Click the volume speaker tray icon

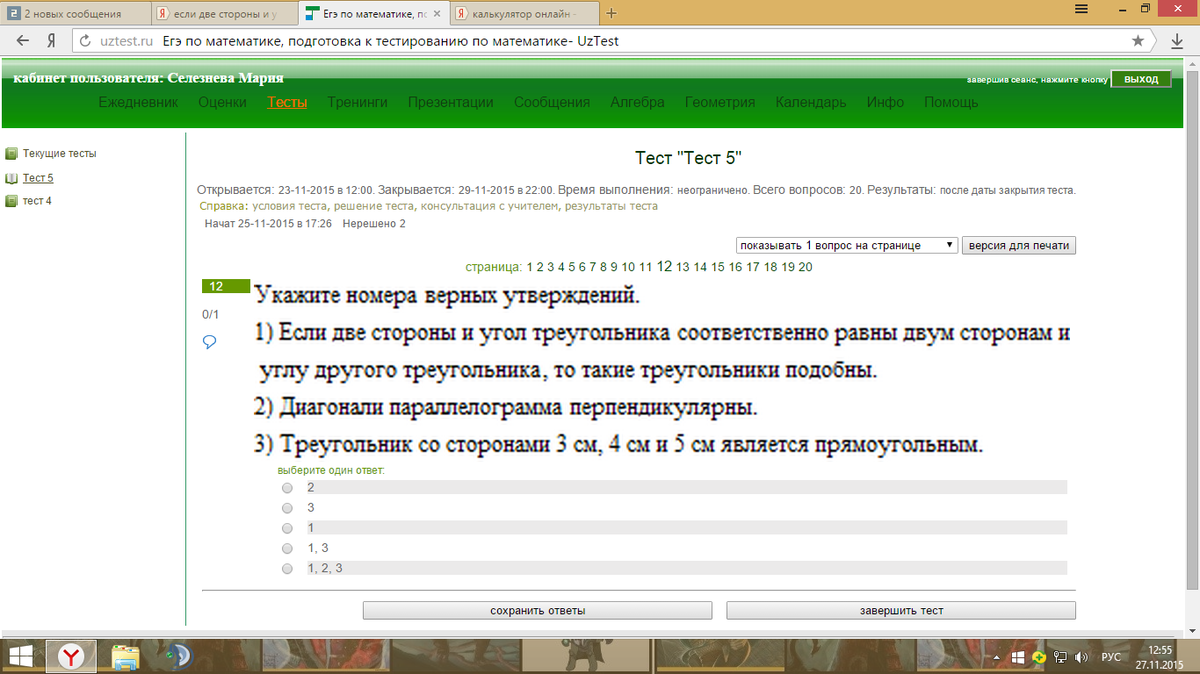(1080, 657)
